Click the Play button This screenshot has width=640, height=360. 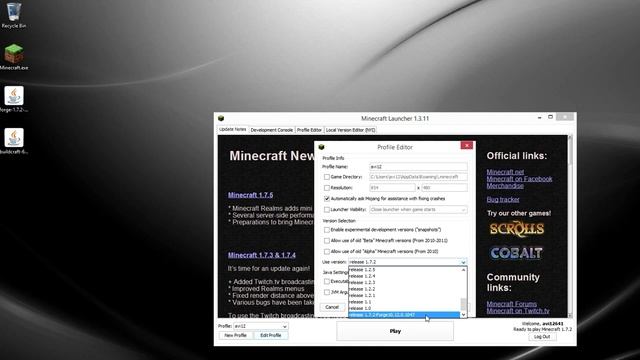coord(395,331)
